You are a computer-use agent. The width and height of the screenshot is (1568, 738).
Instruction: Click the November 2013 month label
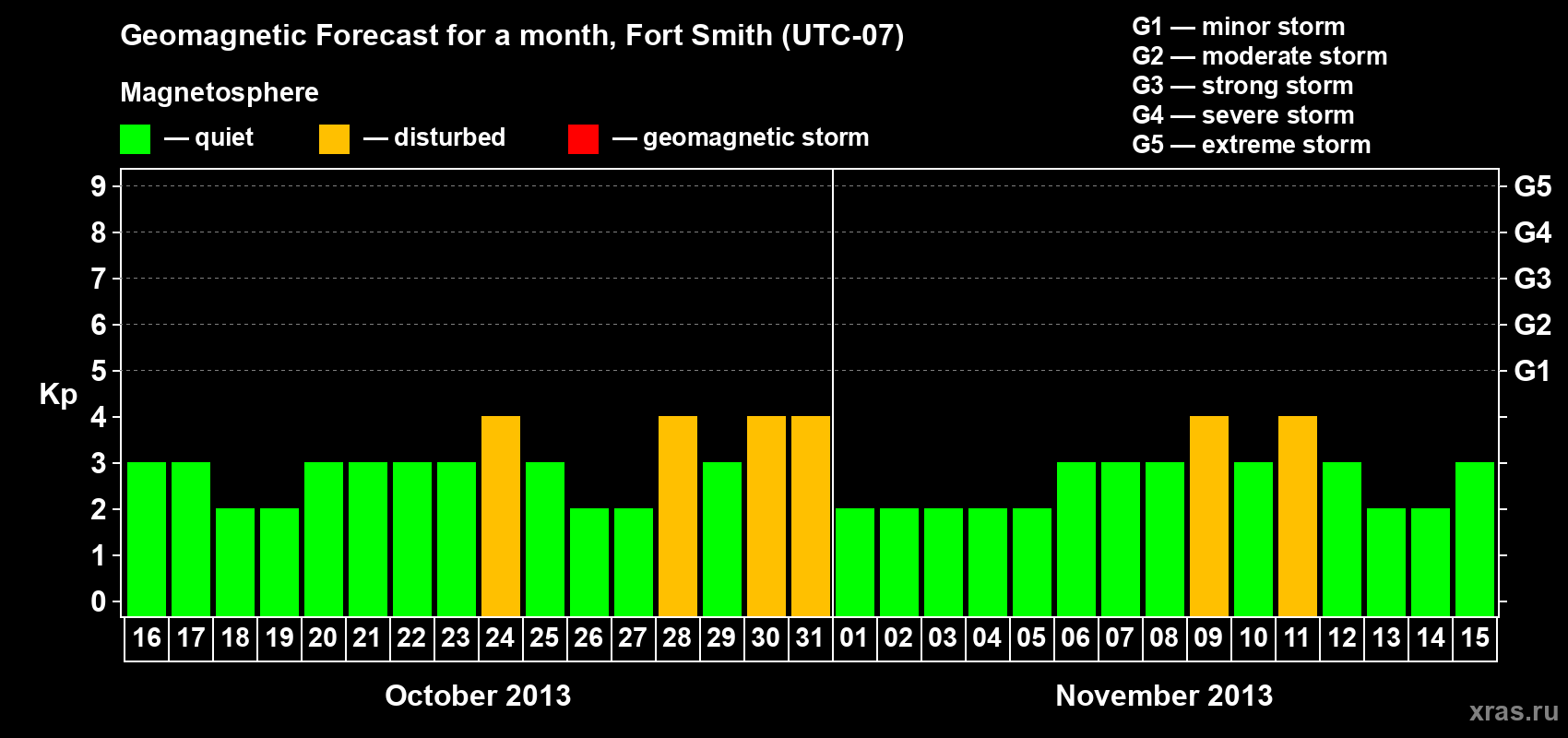click(x=1164, y=696)
